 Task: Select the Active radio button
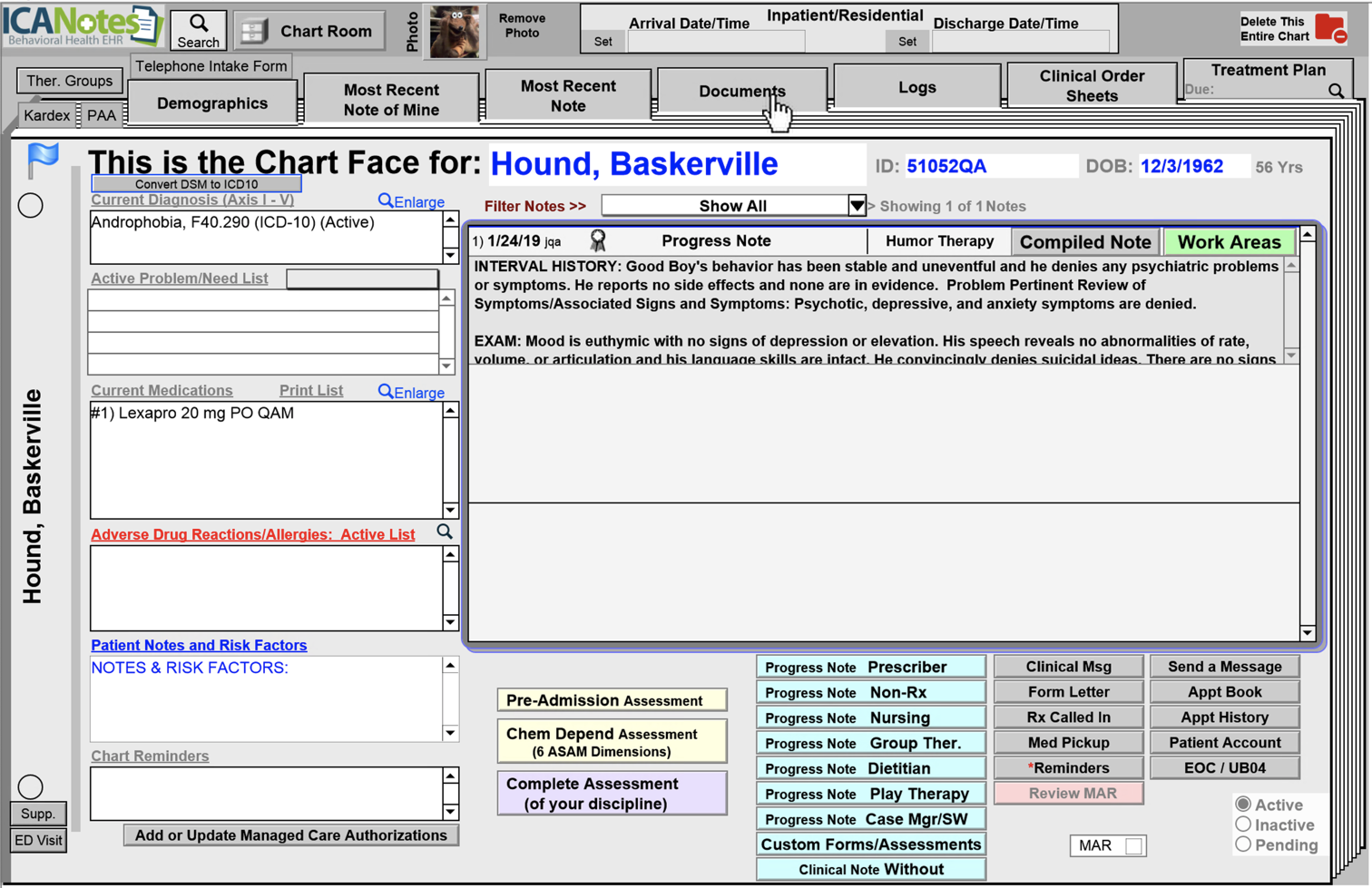tap(1243, 805)
